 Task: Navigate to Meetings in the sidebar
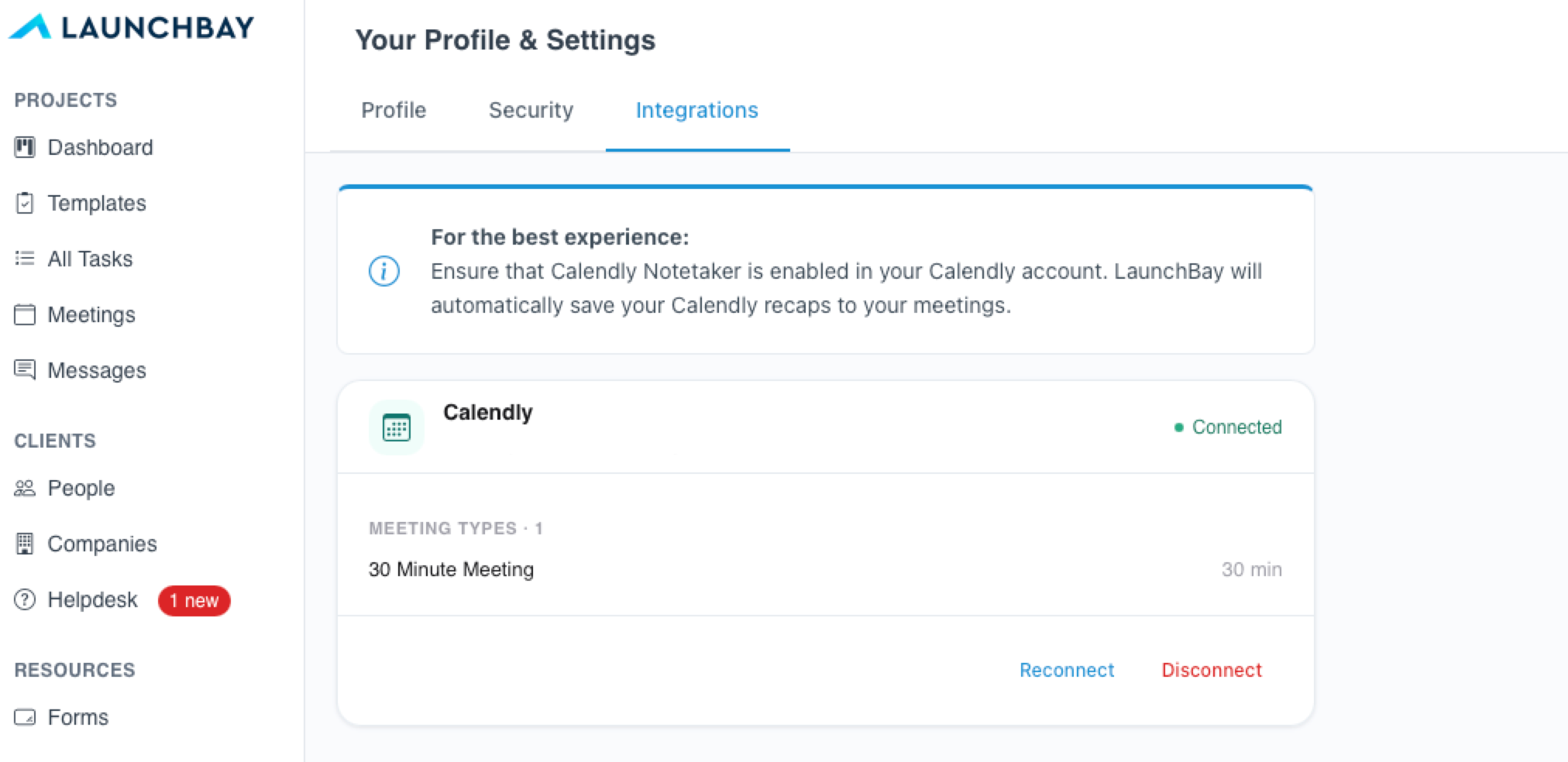pyautogui.click(x=91, y=314)
